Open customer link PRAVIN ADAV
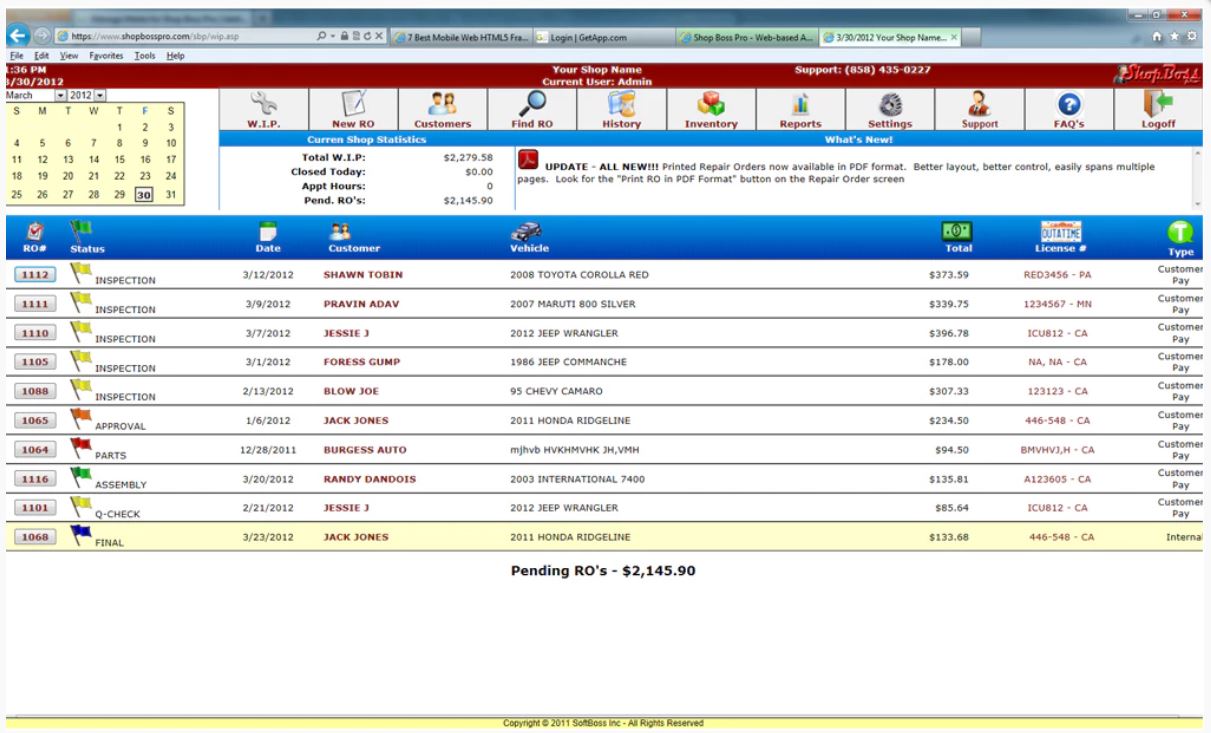The width and height of the screenshot is (1211, 733). [359, 304]
